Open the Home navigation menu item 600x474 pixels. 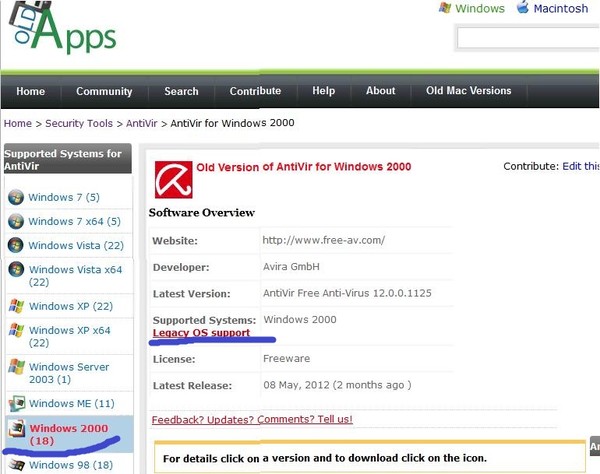click(x=31, y=91)
